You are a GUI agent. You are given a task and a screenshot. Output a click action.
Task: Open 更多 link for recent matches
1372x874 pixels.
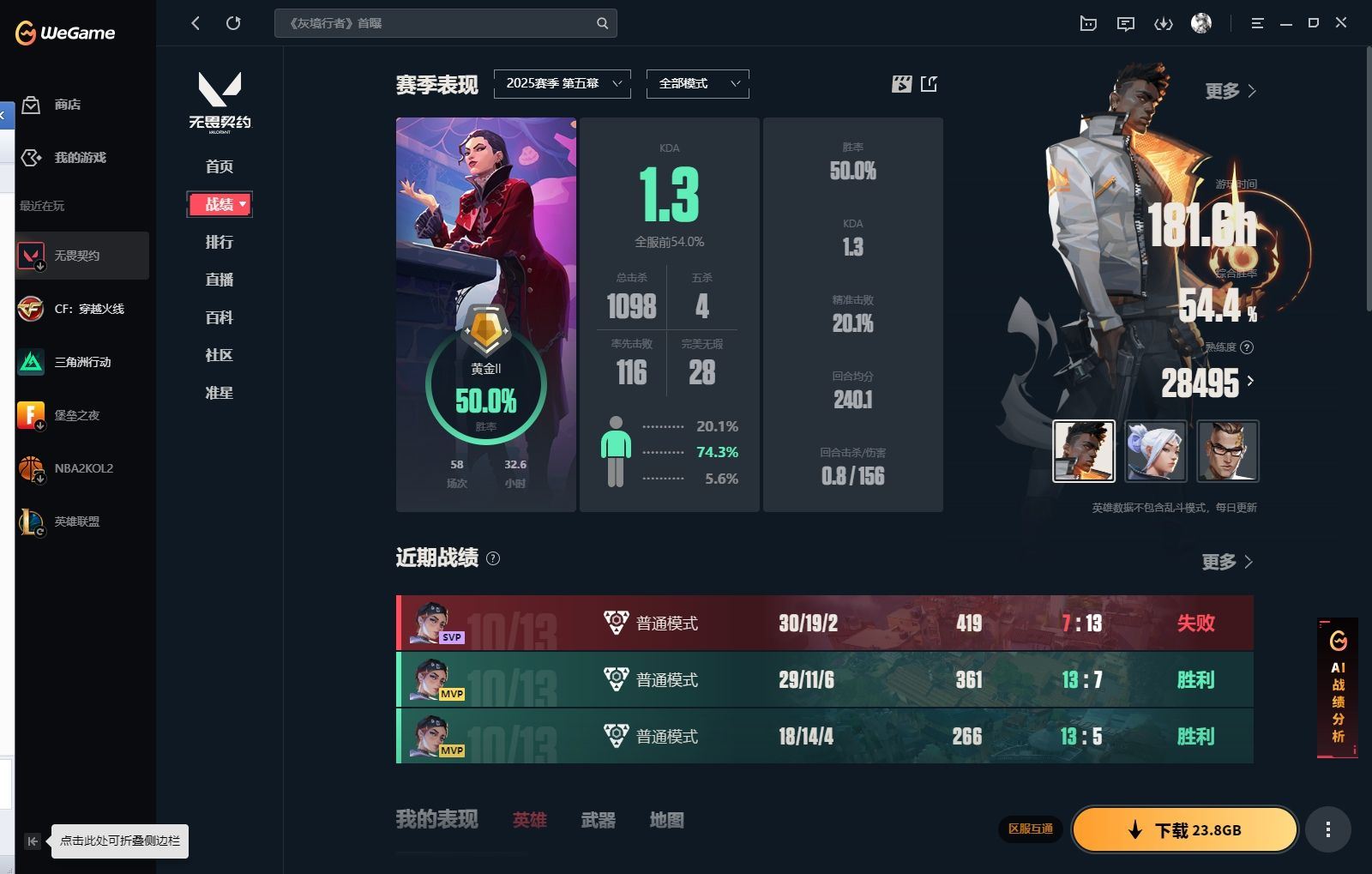(1227, 562)
